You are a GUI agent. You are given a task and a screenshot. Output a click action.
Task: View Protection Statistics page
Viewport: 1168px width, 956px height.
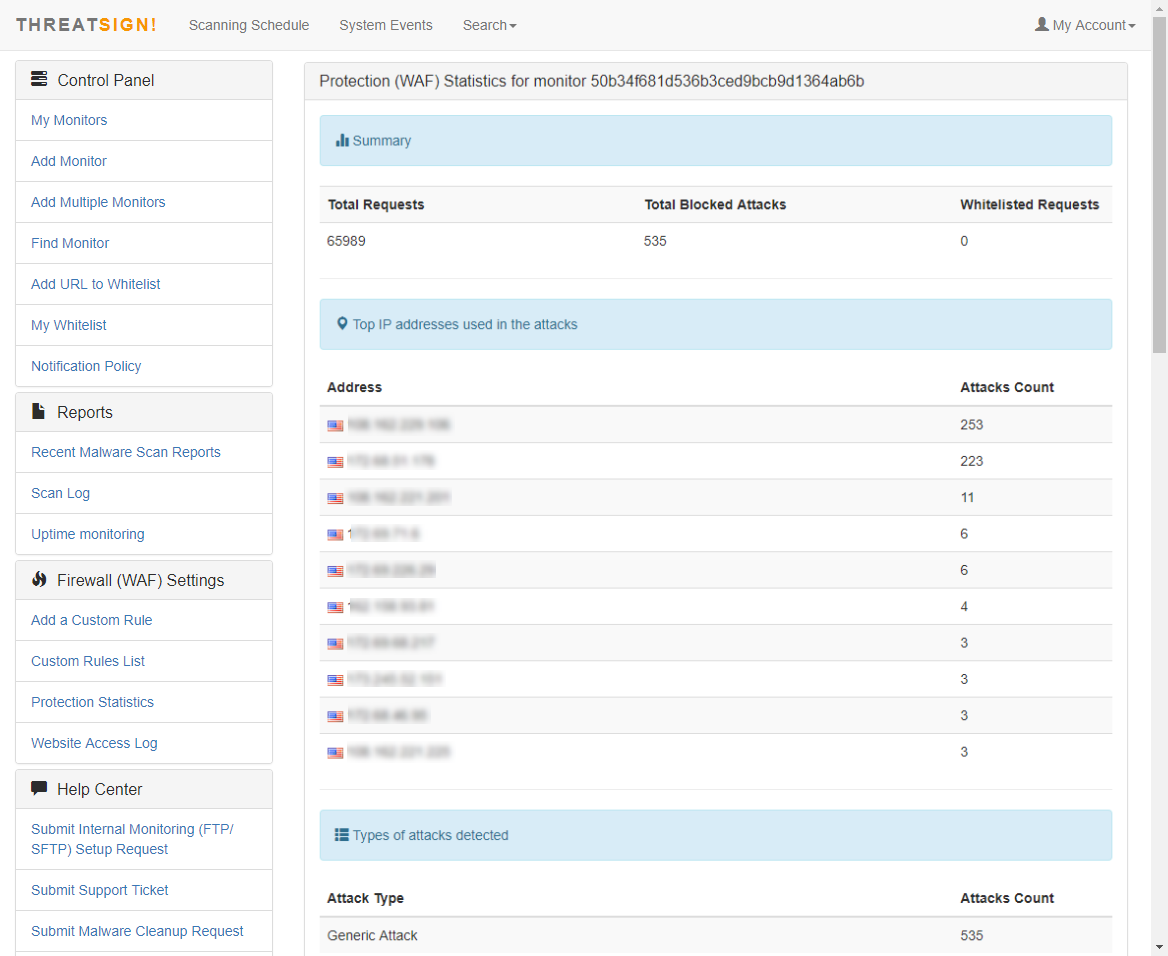tap(92, 702)
